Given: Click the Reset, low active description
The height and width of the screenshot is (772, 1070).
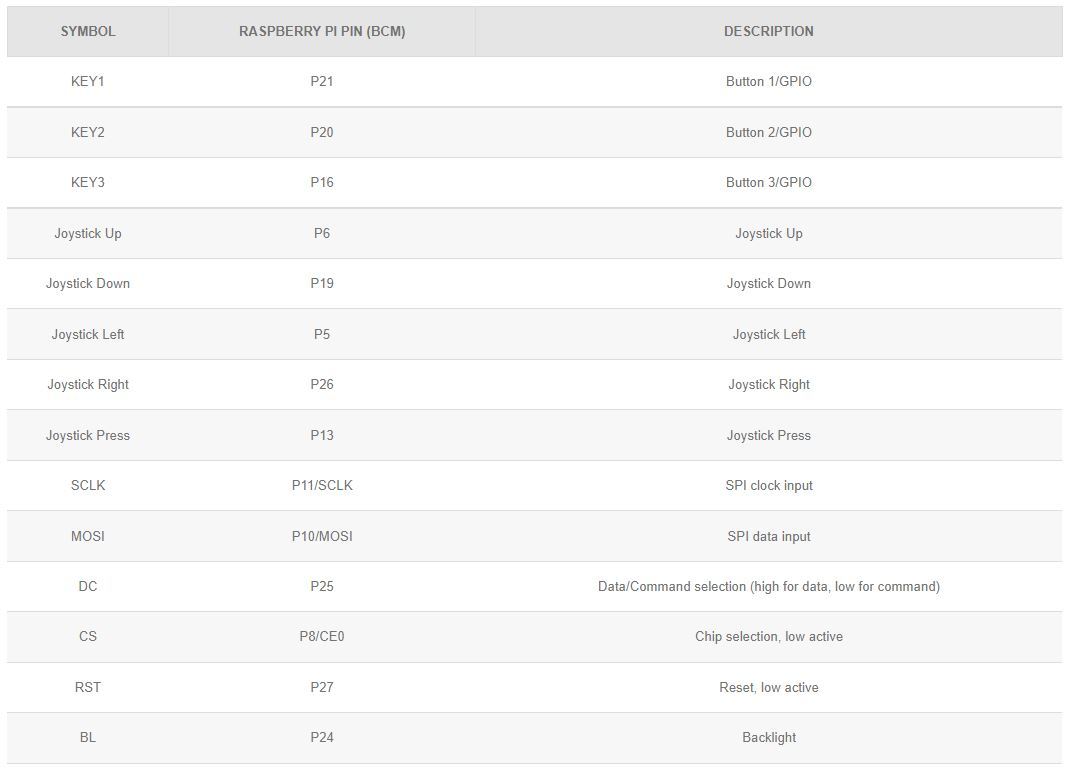Looking at the screenshot, I should tap(768, 688).
